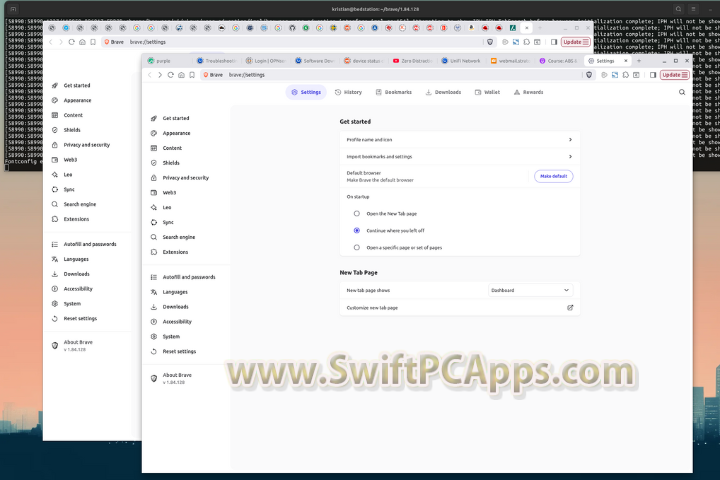Reload page in front Brave window
The height and width of the screenshot is (480, 720).
(x=170, y=75)
